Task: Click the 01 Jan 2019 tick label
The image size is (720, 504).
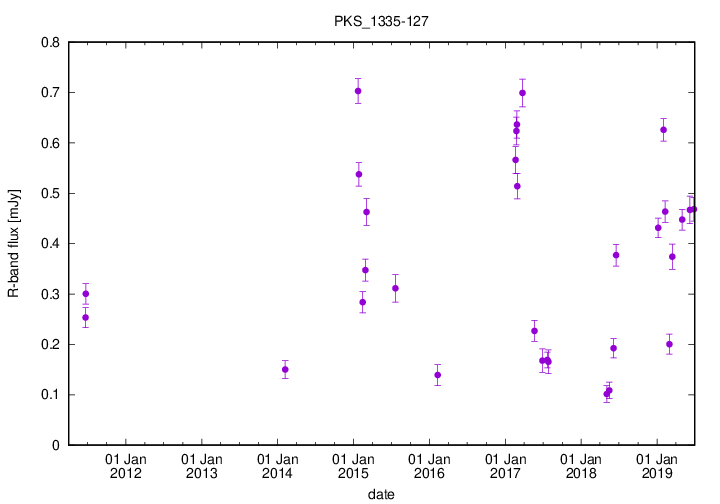Action: (655, 465)
